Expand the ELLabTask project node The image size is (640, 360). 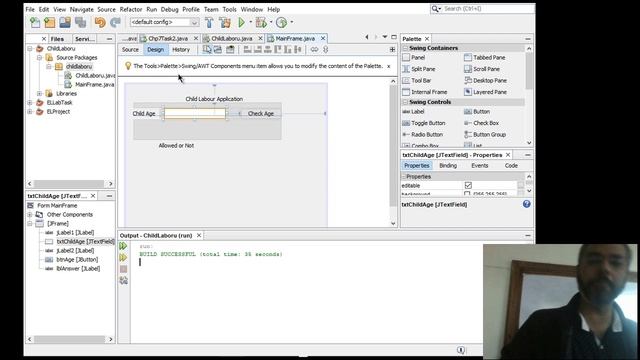(30, 102)
